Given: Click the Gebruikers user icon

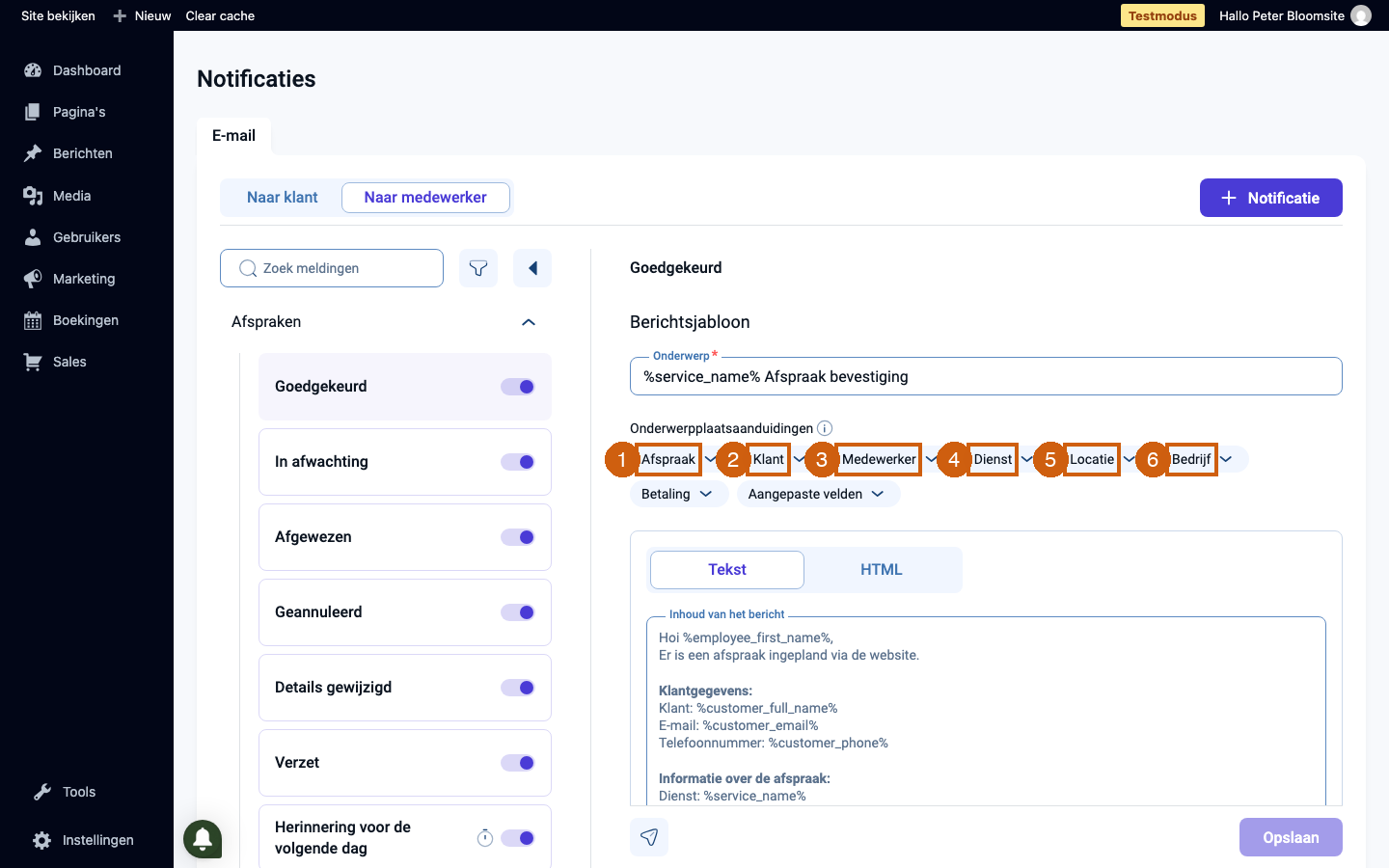Looking at the screenshot, I should (33, 237).
